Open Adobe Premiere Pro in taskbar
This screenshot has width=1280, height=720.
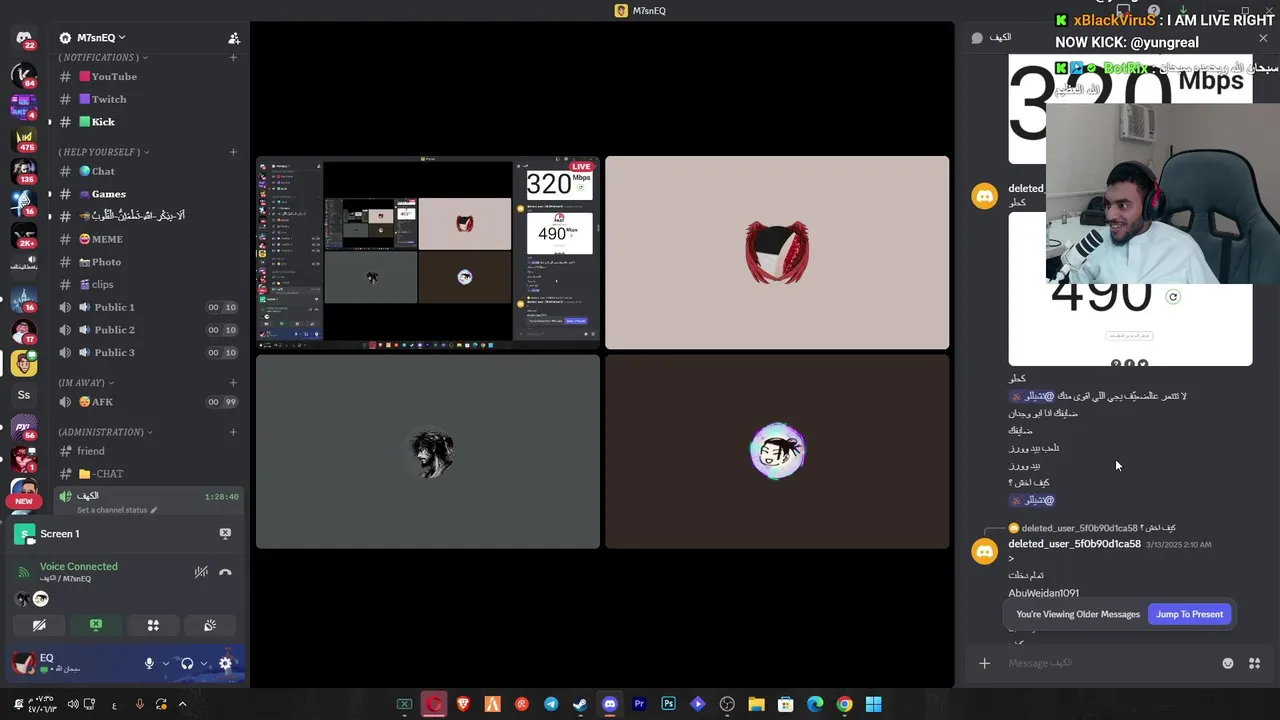point(639,704)
